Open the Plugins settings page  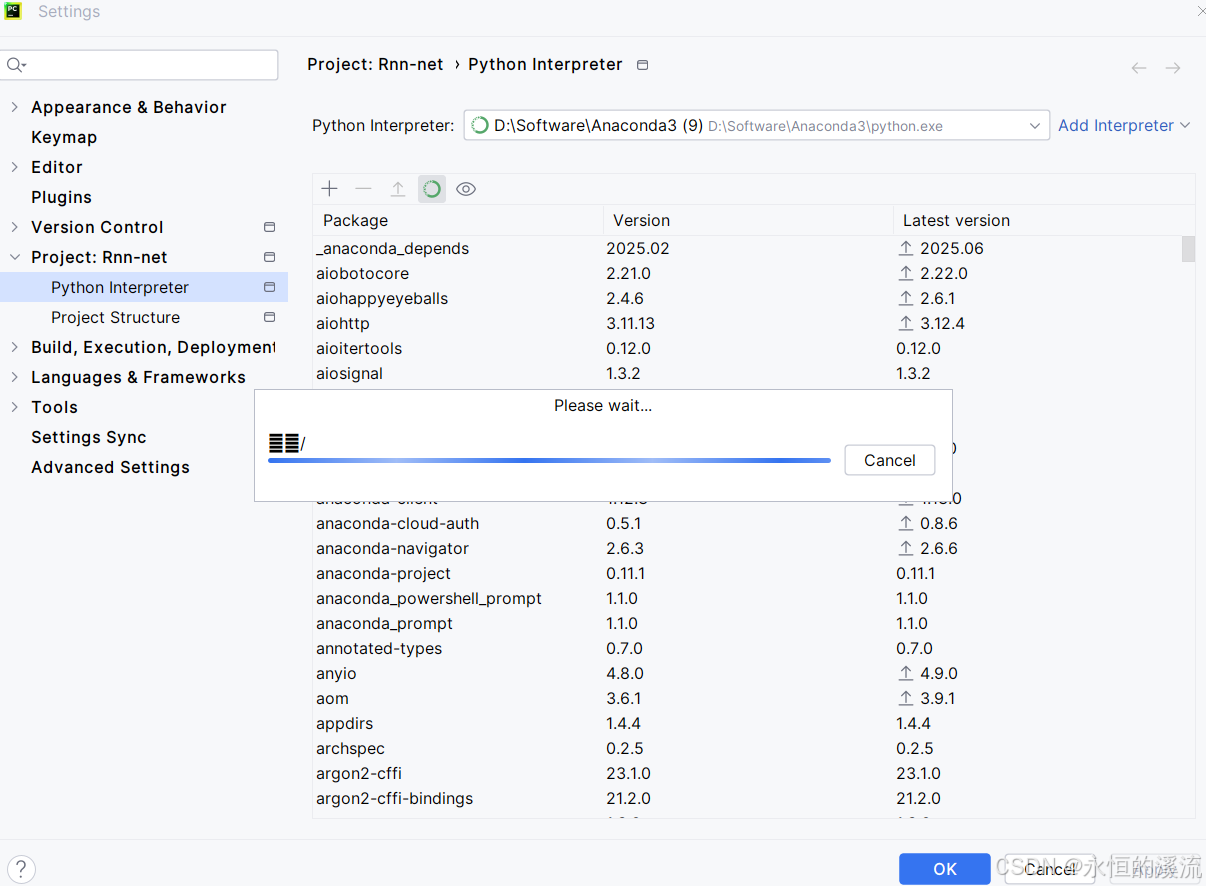(x=61, y=197)
